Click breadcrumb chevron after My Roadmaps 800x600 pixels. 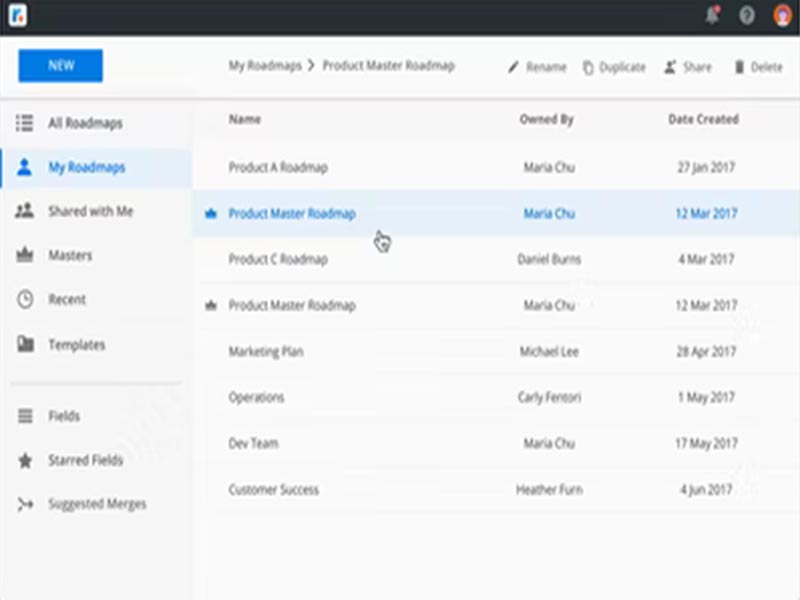tap(311, 65)
